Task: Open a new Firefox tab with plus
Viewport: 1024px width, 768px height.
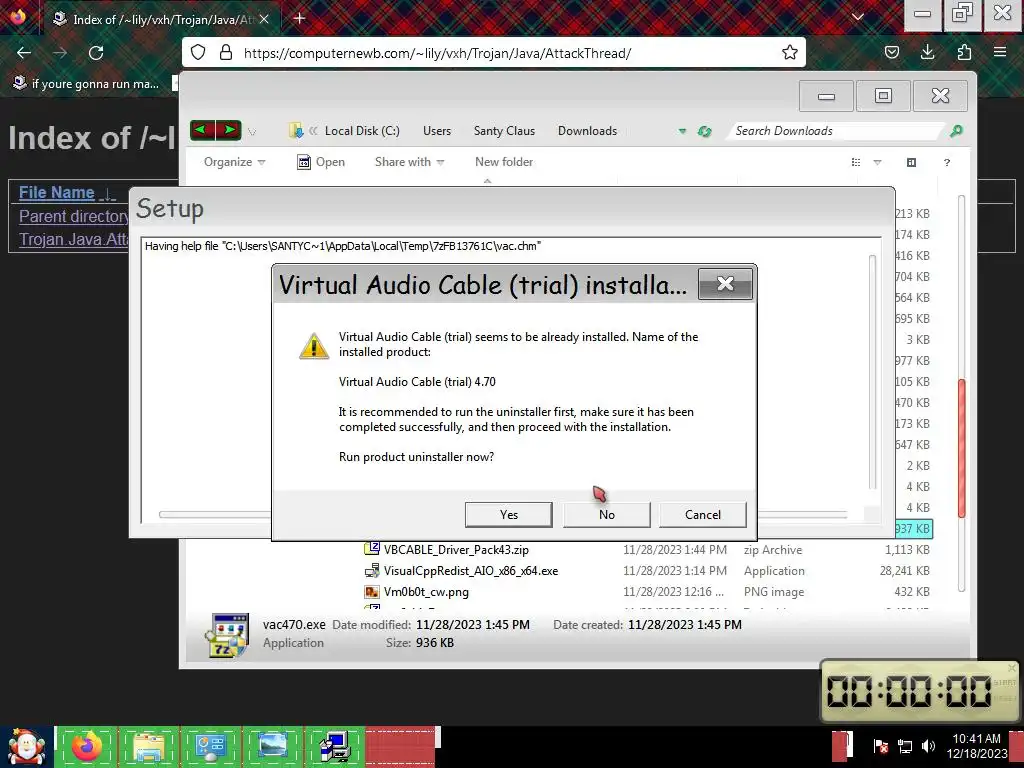Action: coord(299,18)
